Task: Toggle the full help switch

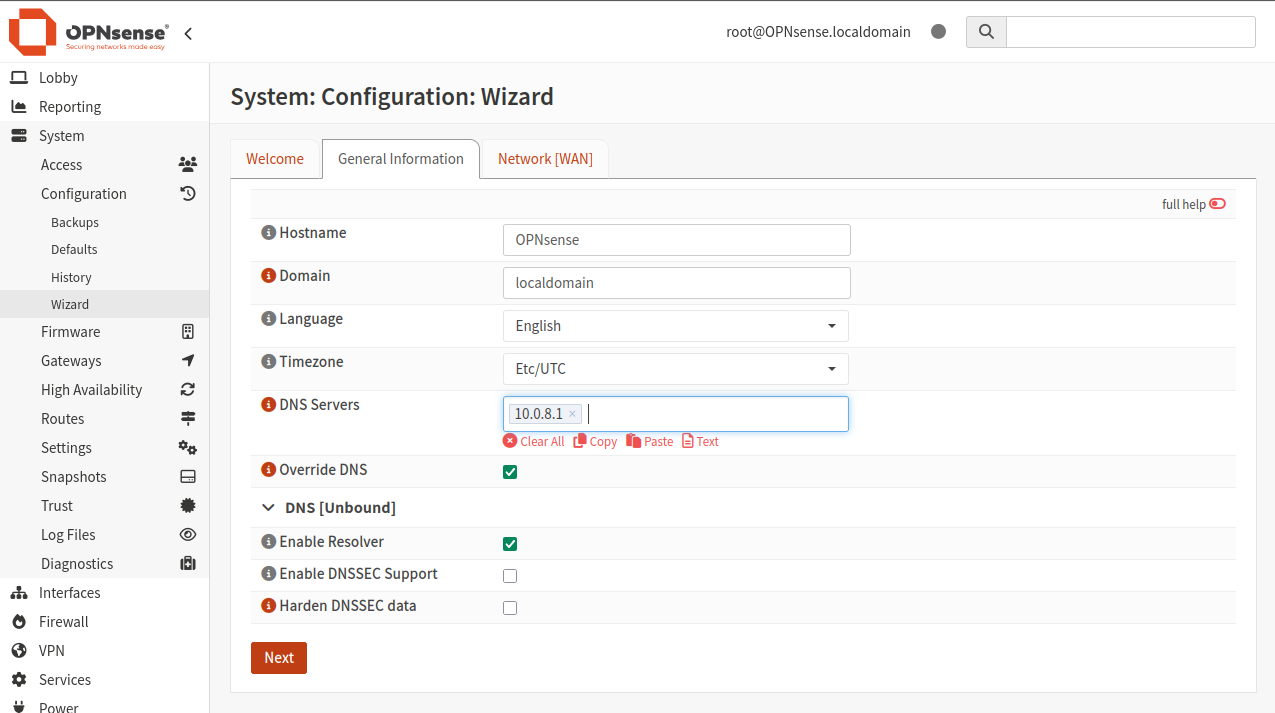Action: pos(1216,203)
